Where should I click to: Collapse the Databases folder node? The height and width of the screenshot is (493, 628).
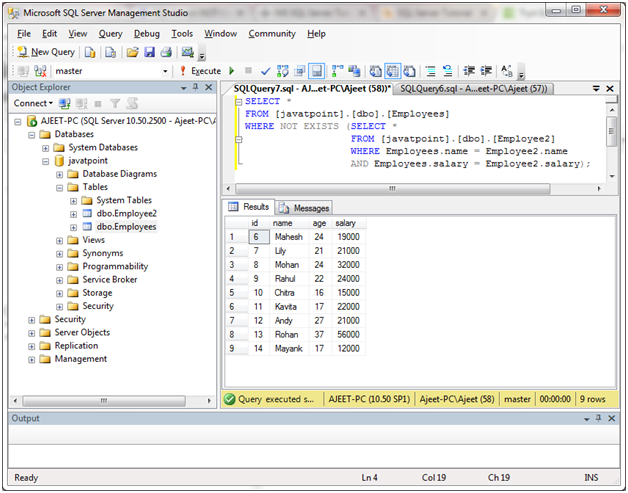(32, 135)
